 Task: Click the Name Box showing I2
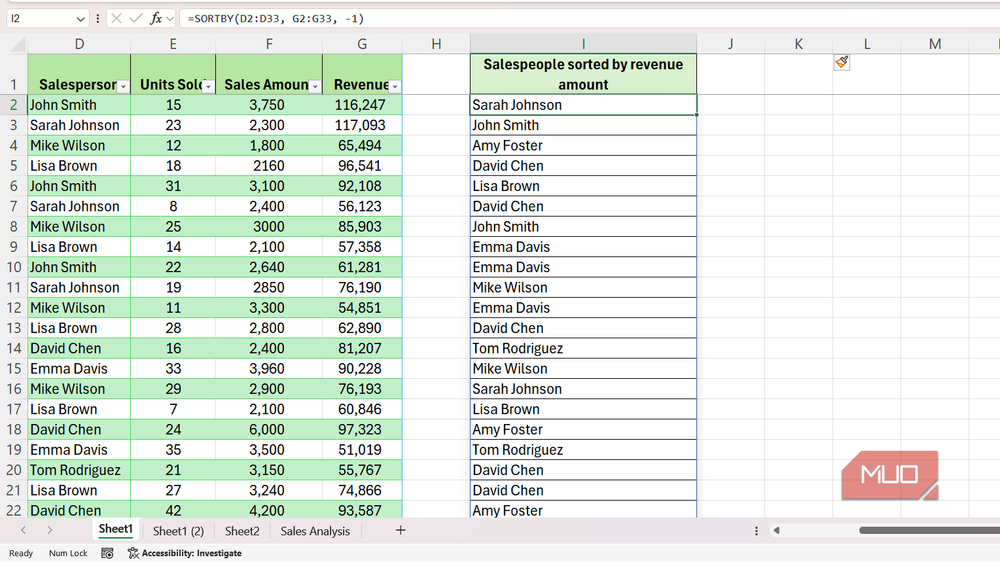pos(41,18)
